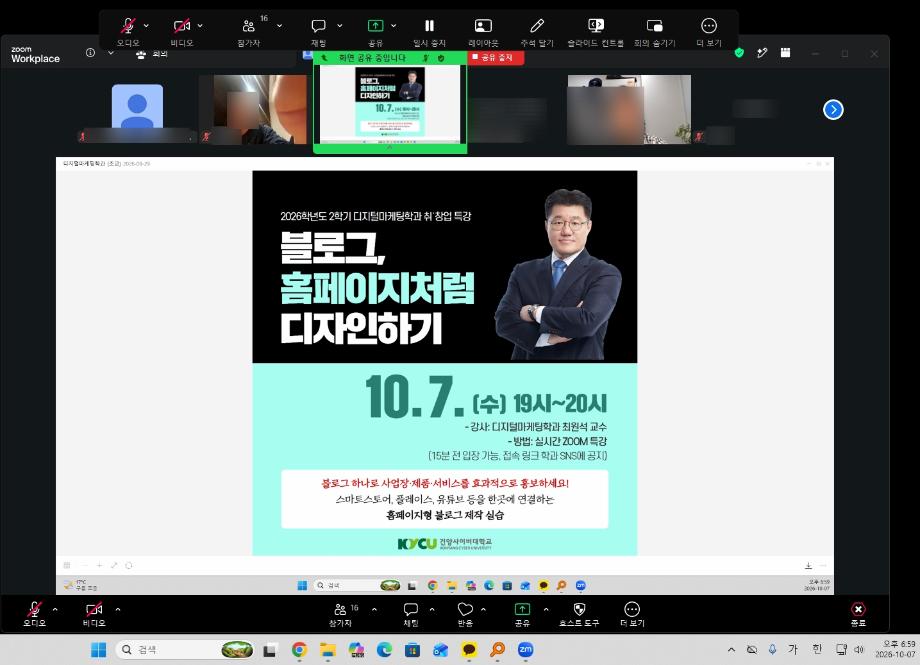Open Zoom app icon on taskbar

[x=525, y=650]
